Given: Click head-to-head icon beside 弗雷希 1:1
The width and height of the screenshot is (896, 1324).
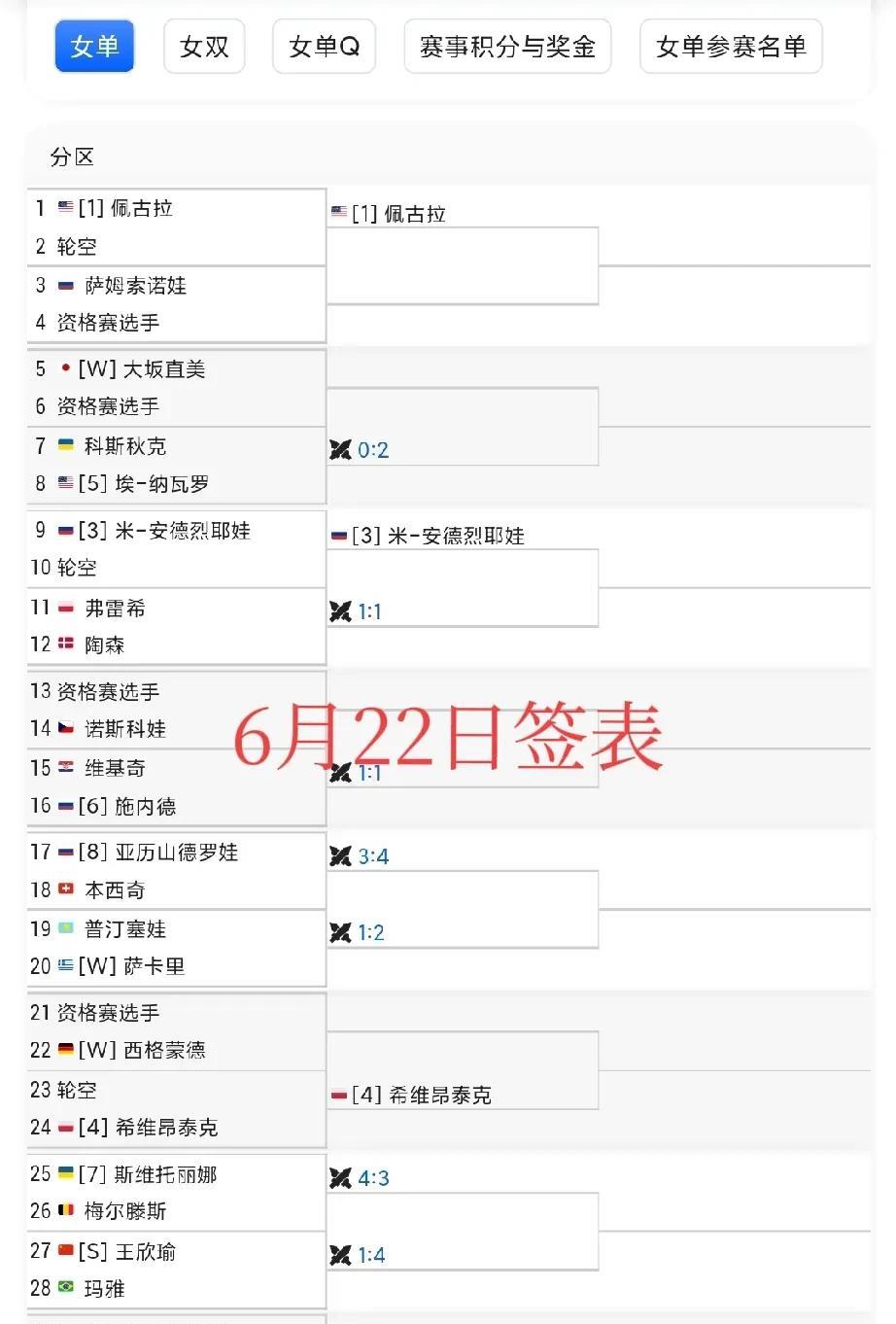Looking at the screenshot, I should click(x=340, y=610).
